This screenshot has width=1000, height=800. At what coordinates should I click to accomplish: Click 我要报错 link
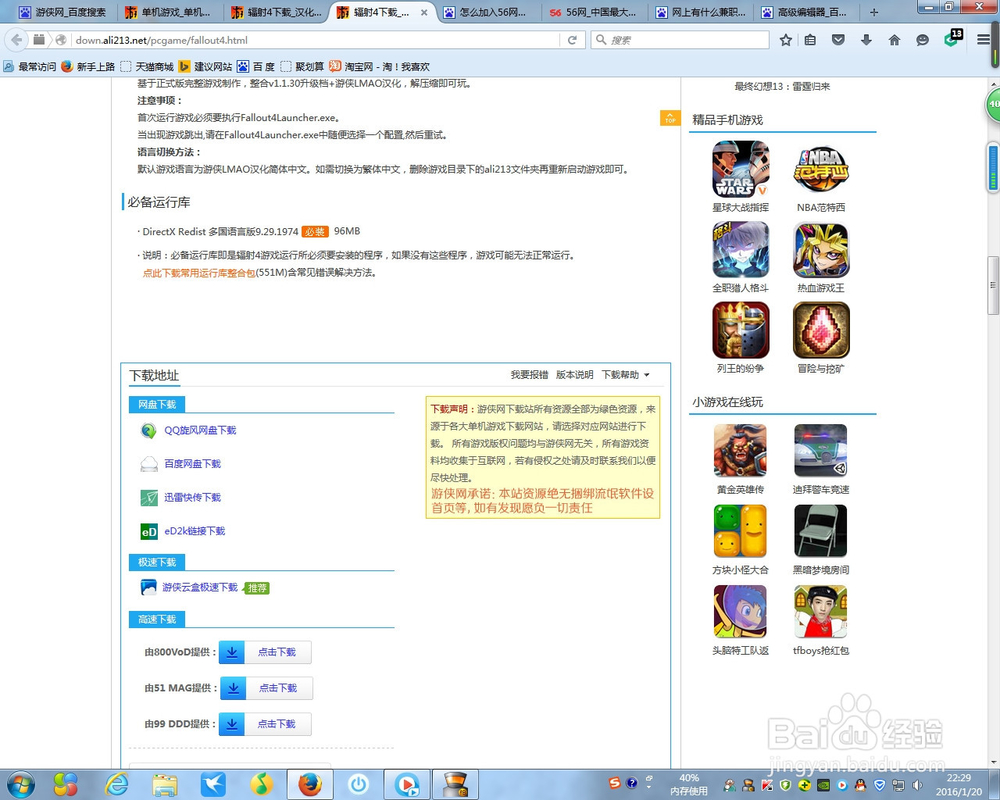tap(529, 374)
